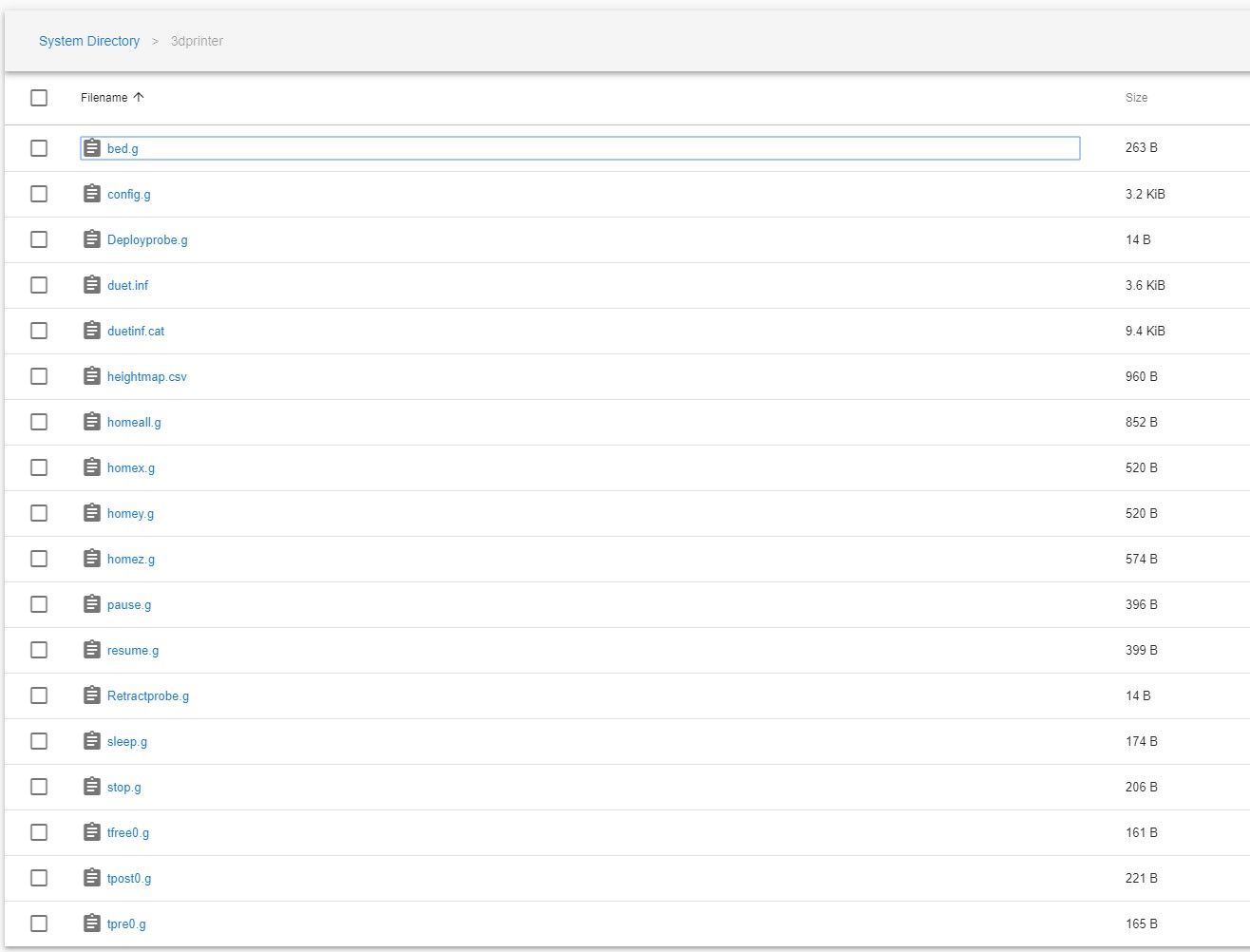Click the file icon beside Retractprobe.g
This screenshot has width=1250, height=952.
point(92,695)
